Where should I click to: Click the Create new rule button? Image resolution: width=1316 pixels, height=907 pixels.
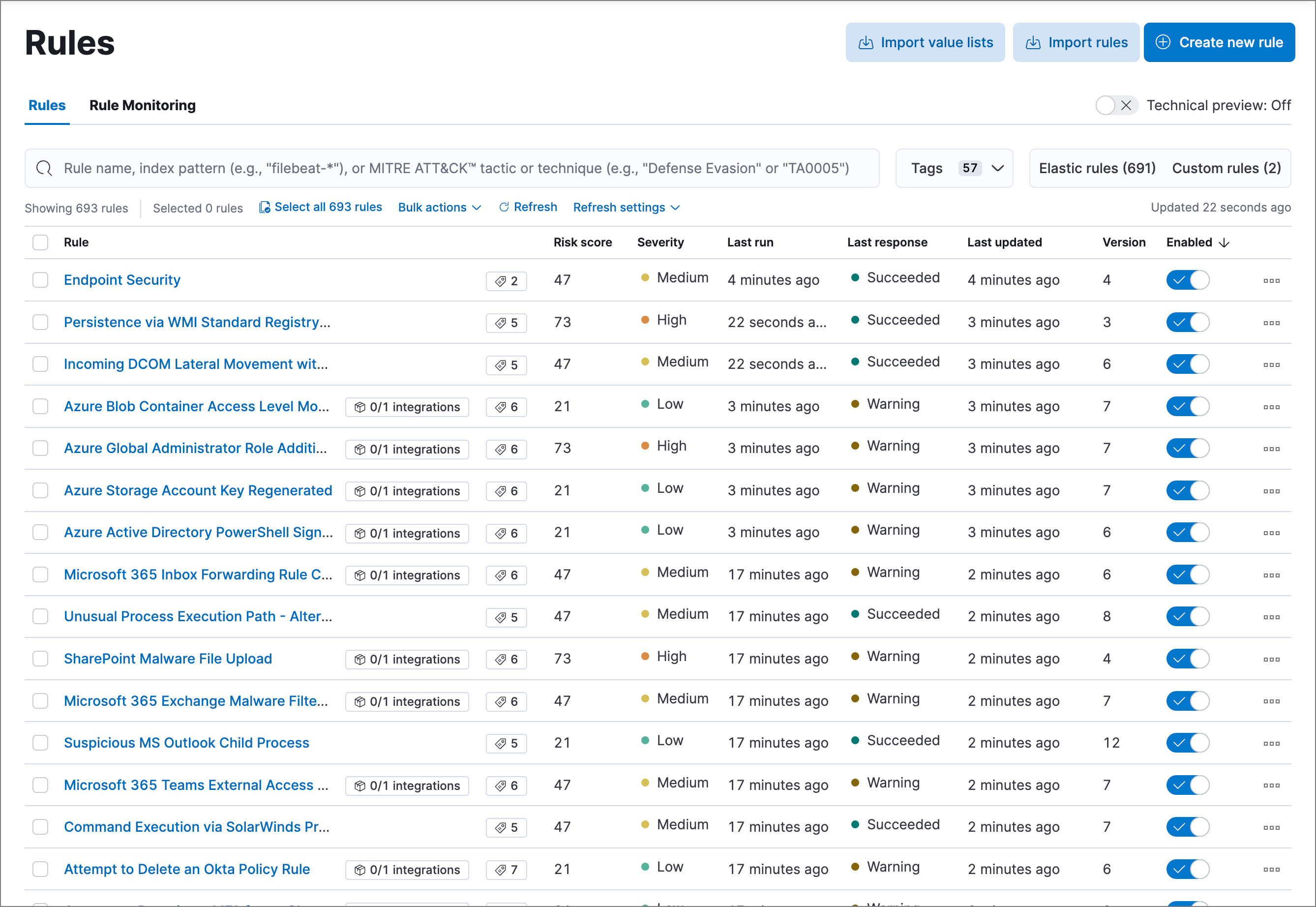pyautogui.click(x=1220, y=42)
